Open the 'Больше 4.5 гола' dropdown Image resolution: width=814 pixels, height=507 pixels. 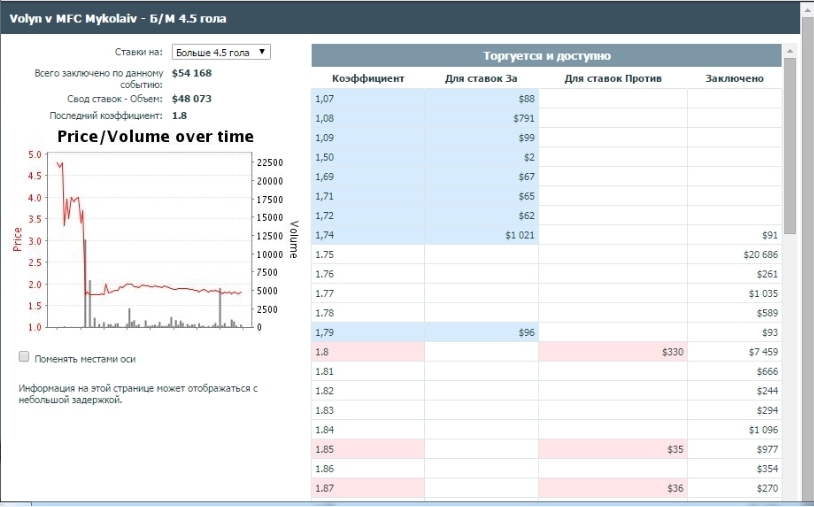coord(221,52)
